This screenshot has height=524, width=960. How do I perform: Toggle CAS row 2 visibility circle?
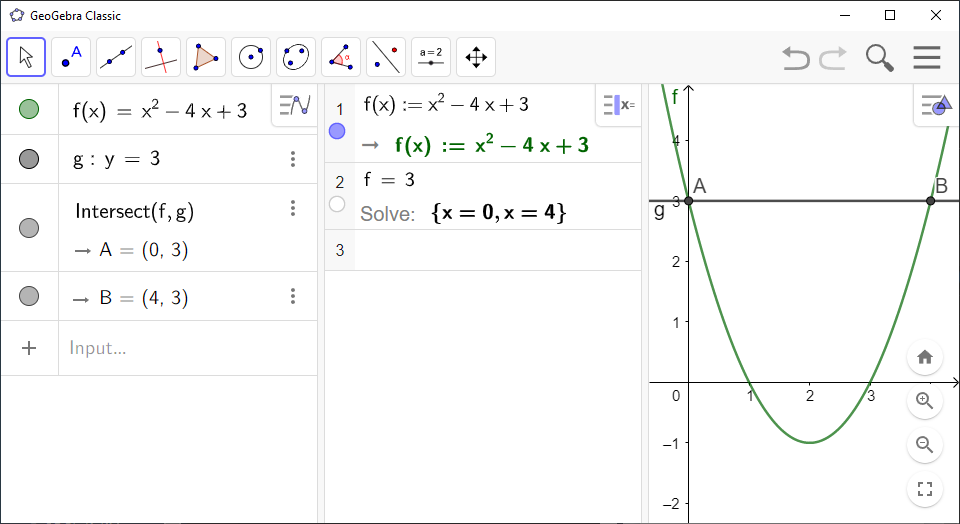[337, 204]
